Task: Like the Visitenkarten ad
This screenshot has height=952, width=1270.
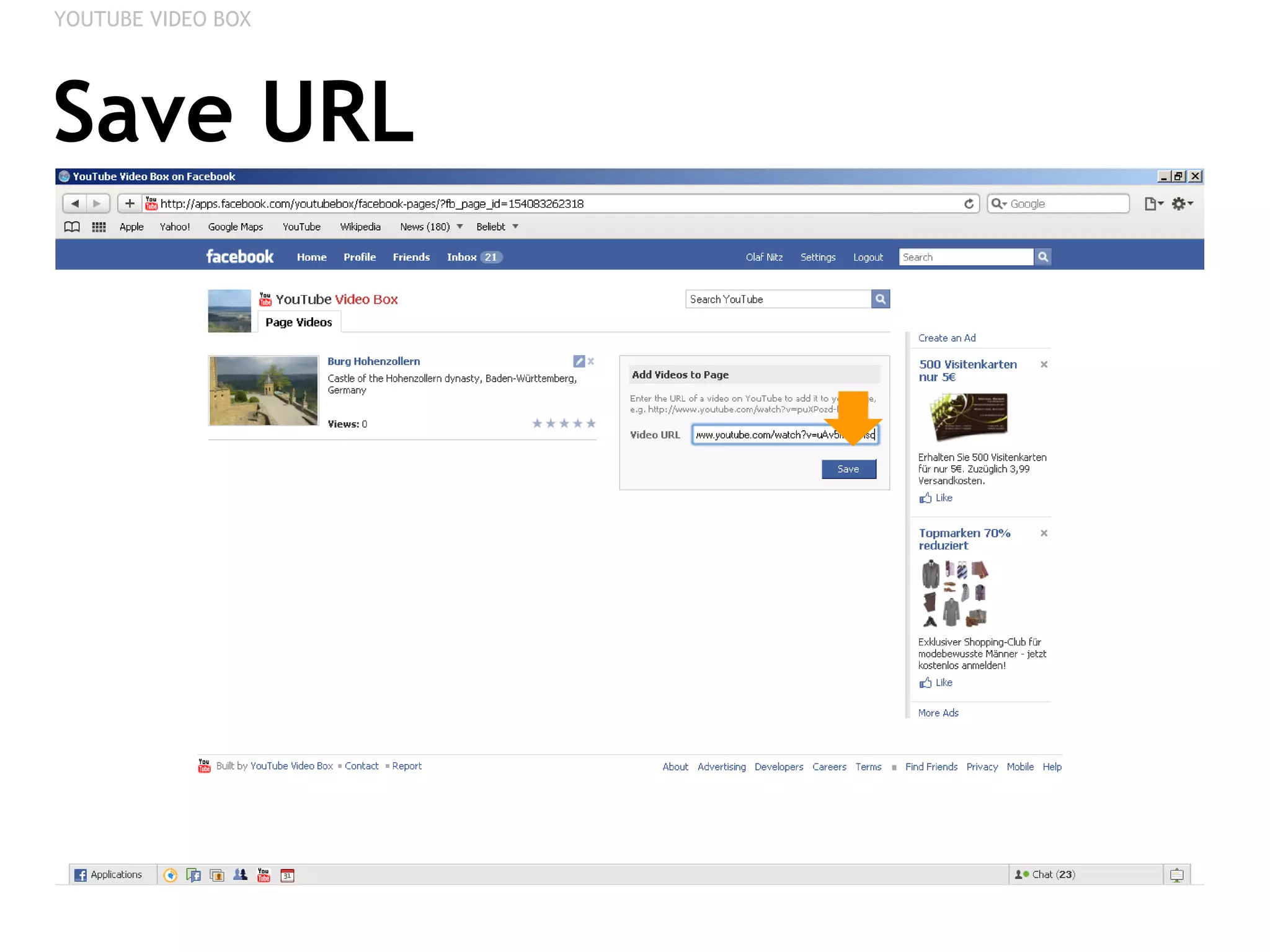Action: coord(936,498)
